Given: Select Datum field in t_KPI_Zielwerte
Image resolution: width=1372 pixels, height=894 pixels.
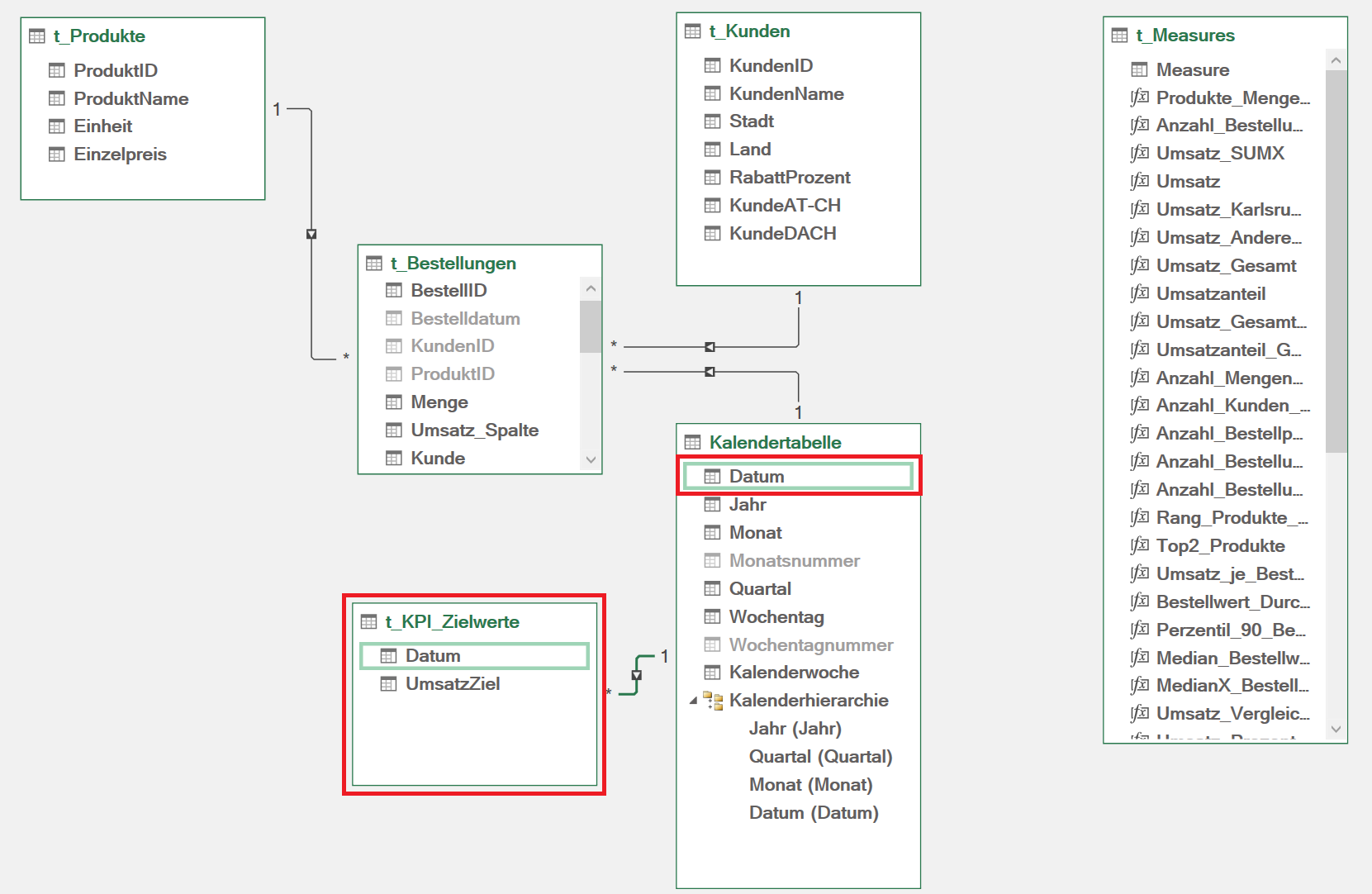Looking at the screenshot, I should coord(433,656).
